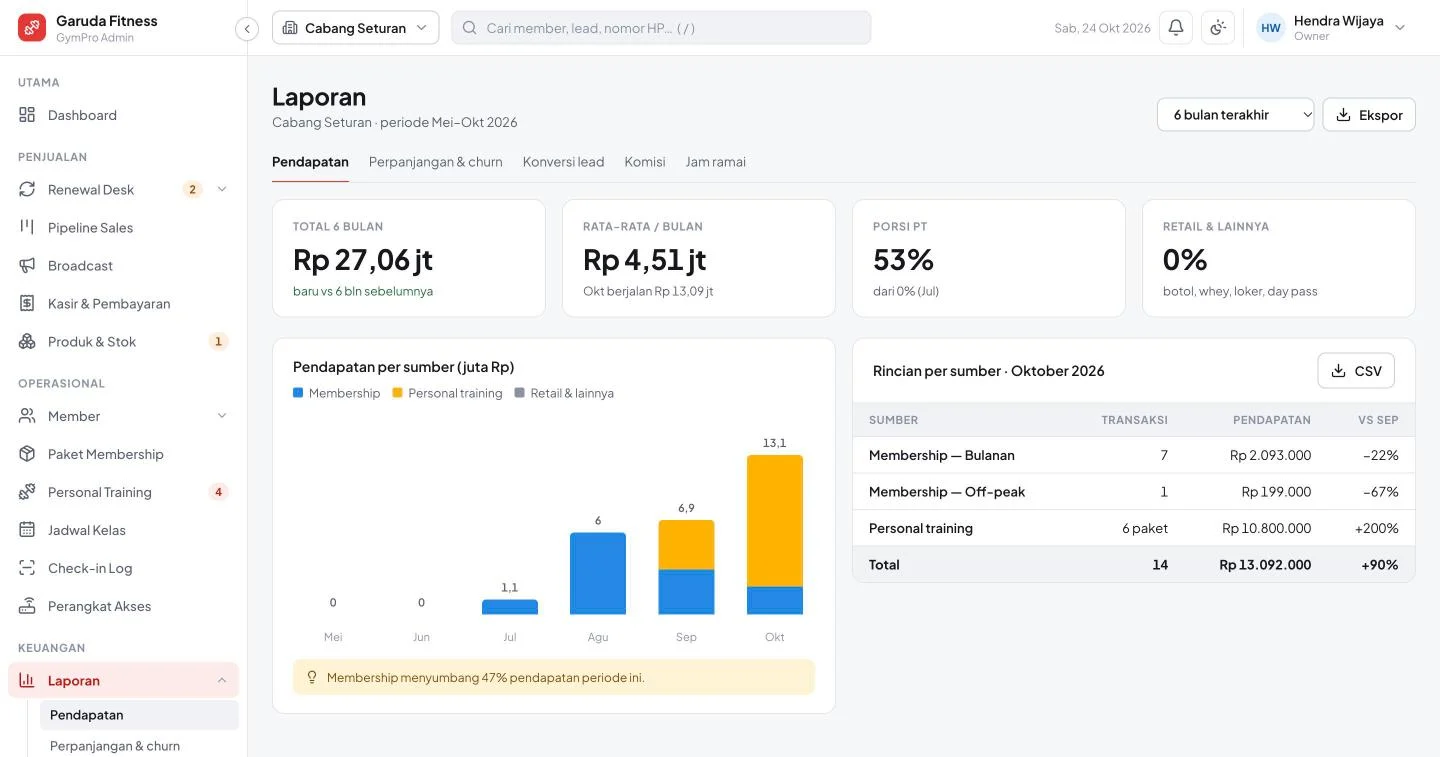Expand the Renewal Desk submenu chevron
This screenshot has height=757, width=1440.
pos(222,190)
